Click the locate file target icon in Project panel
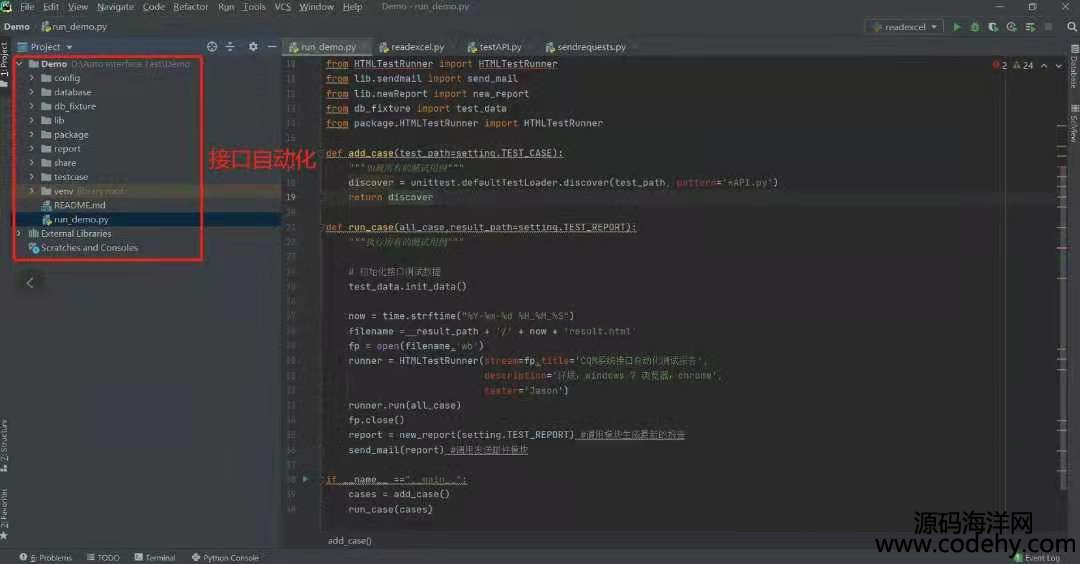Viewport: 1080px width, 564px height. [212, 47]
